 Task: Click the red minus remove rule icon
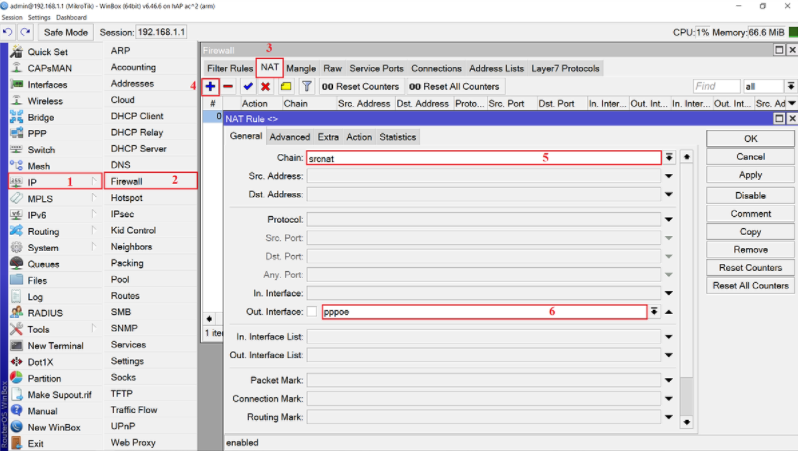228,87
